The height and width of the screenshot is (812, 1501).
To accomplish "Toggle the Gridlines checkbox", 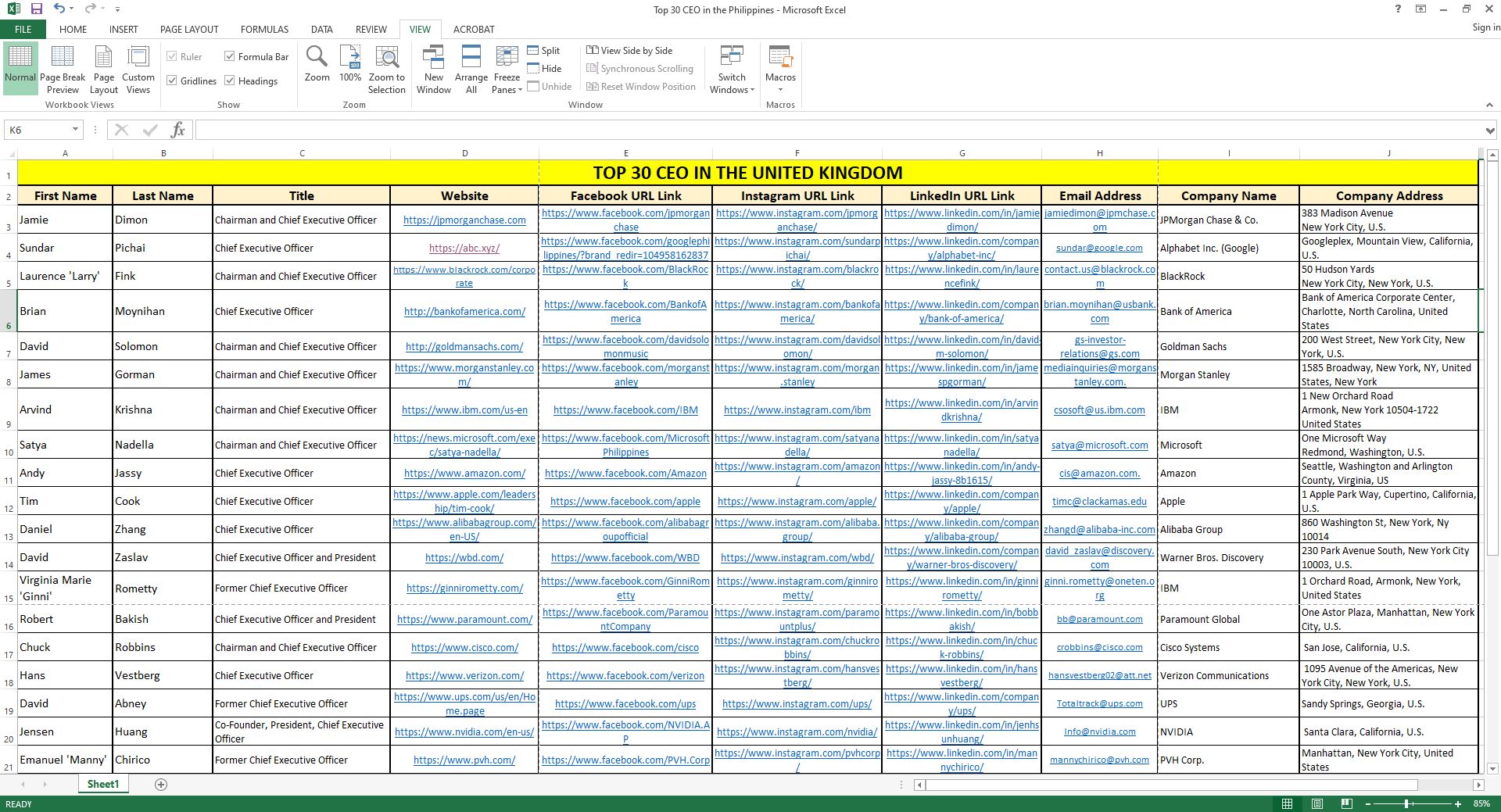I will tap(172, 80).
